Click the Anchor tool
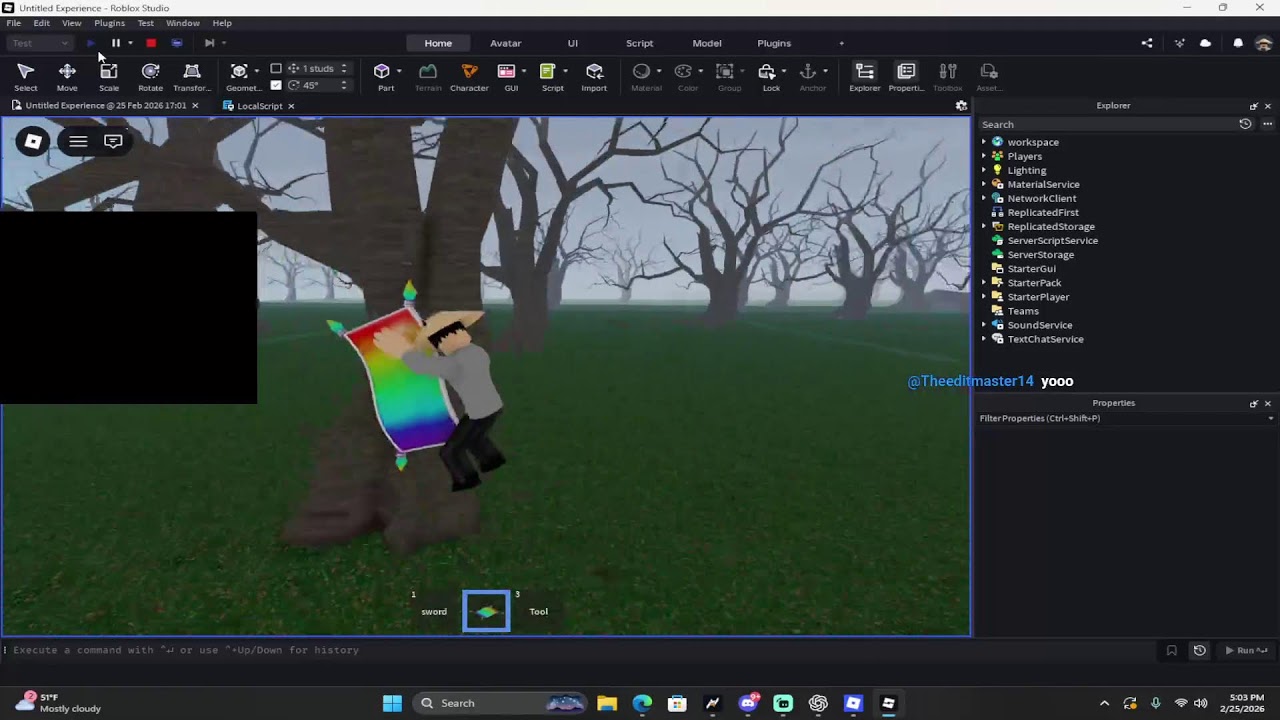This screenshot has height=720, width=1280. coord(808,77)
